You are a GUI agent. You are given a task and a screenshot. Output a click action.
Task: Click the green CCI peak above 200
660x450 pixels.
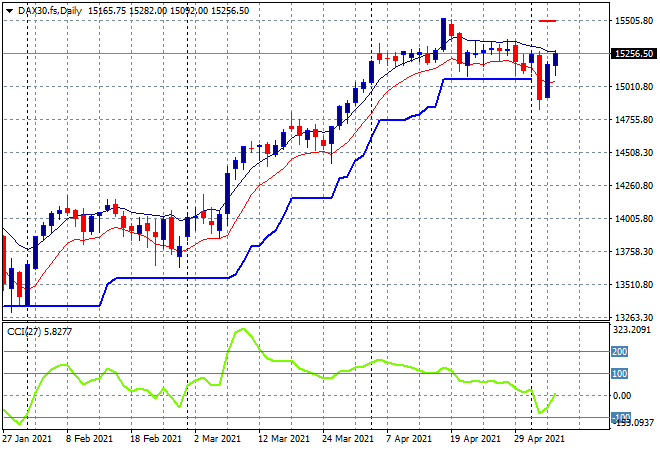242,330
